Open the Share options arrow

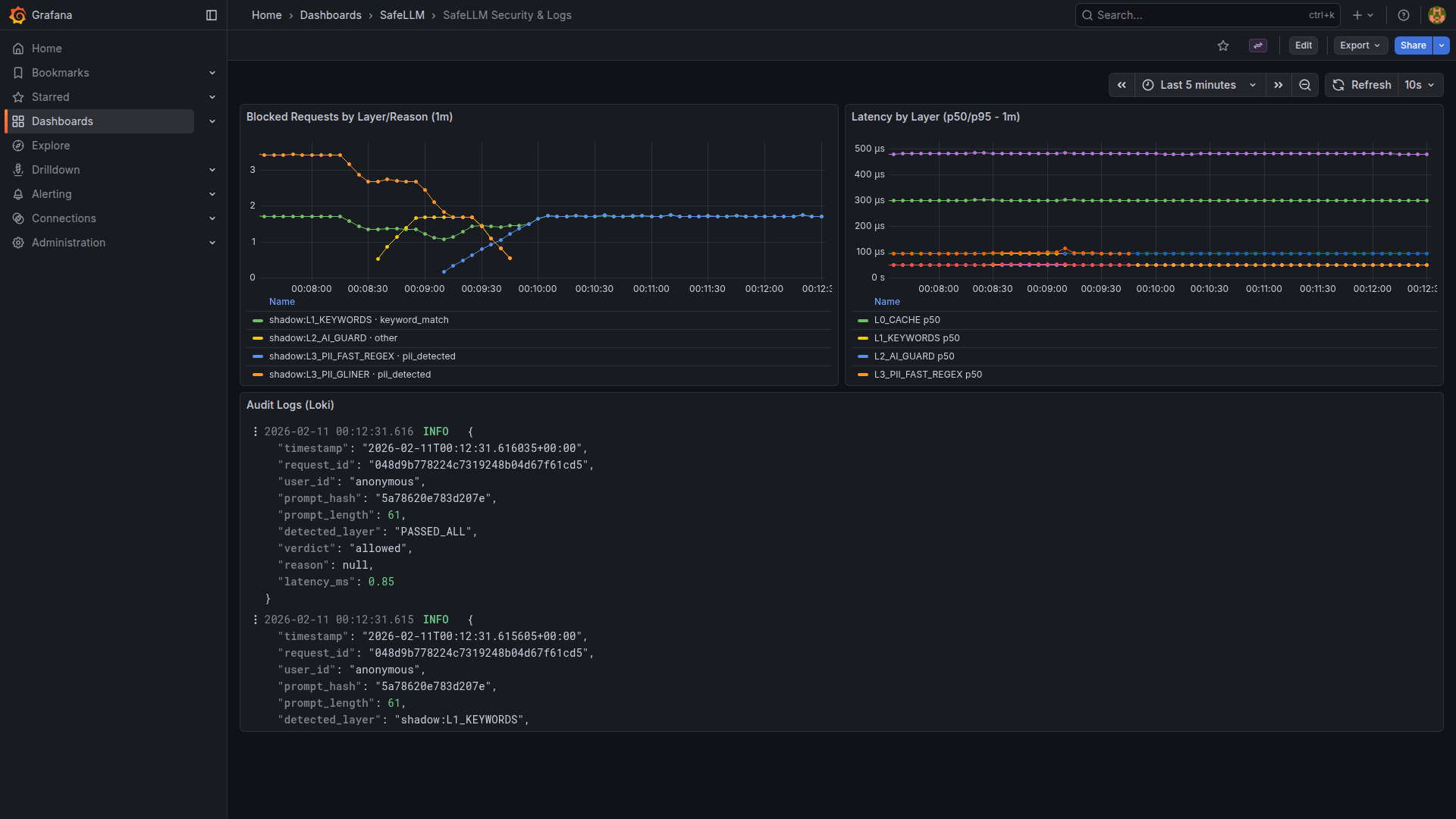pyautogui.click(x=1441, y=45)
